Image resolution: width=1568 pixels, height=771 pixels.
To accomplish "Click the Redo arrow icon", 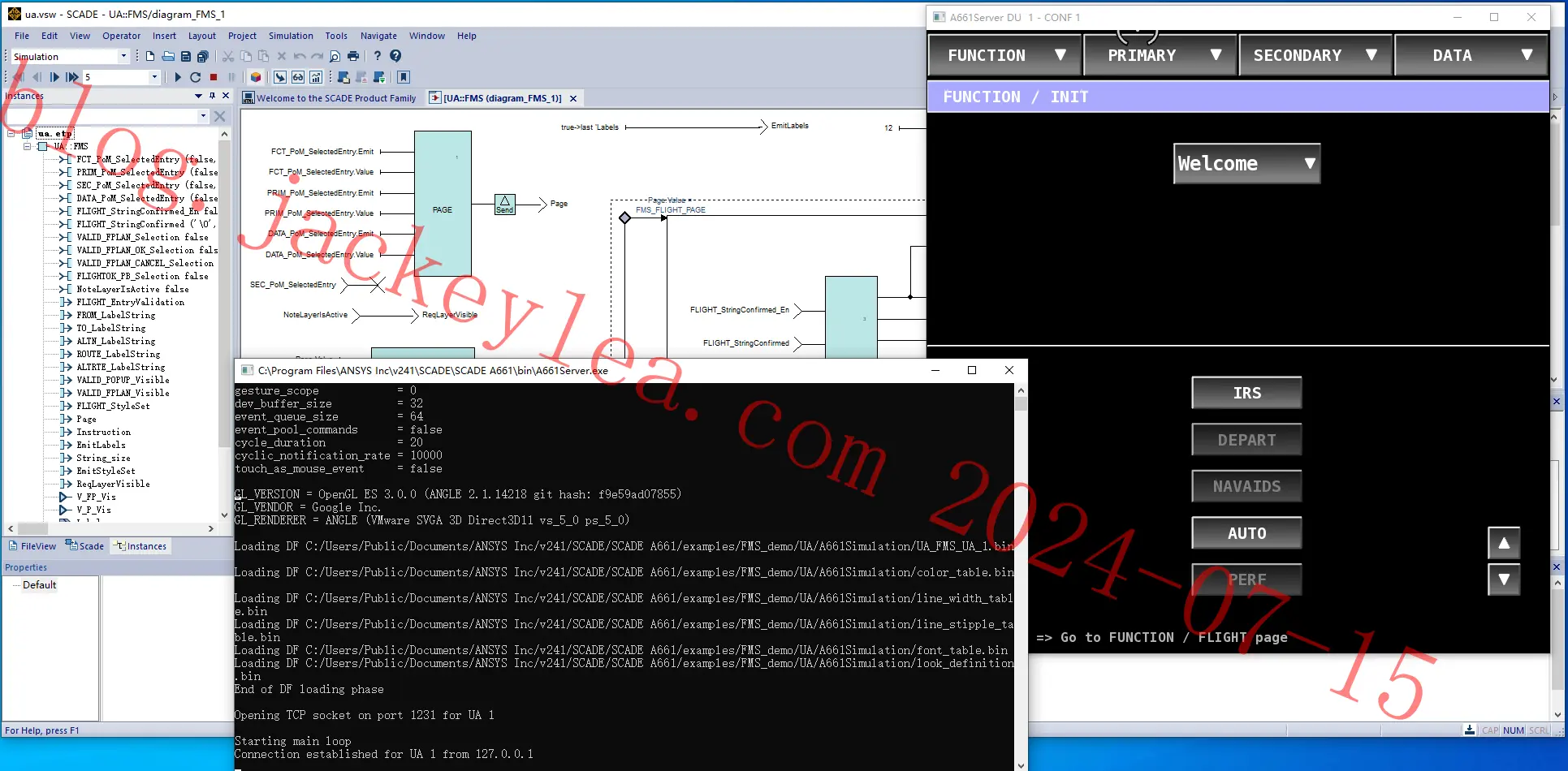I will pos(317,56).
